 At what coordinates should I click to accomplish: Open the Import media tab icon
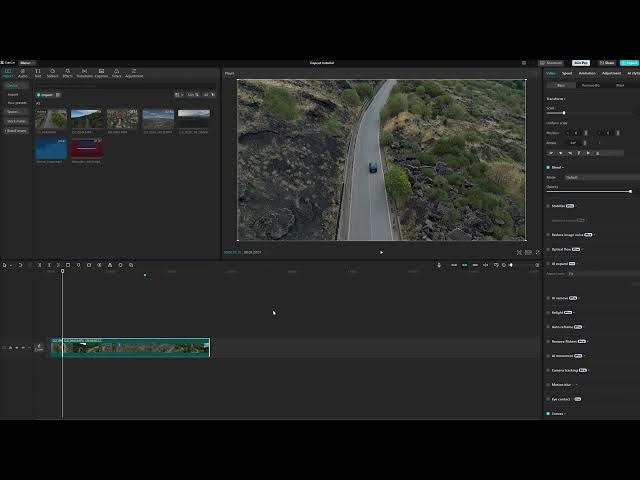(7, 73)
